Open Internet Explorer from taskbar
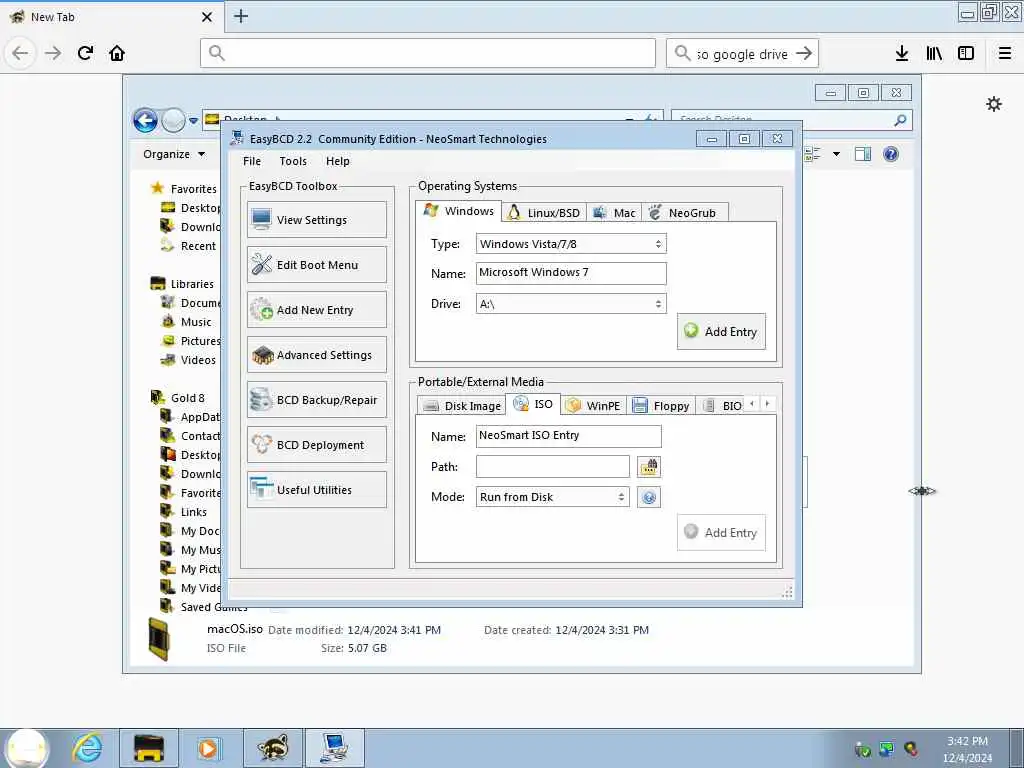The height and width of the screenshot is (768, 1024). coord(87,748)
